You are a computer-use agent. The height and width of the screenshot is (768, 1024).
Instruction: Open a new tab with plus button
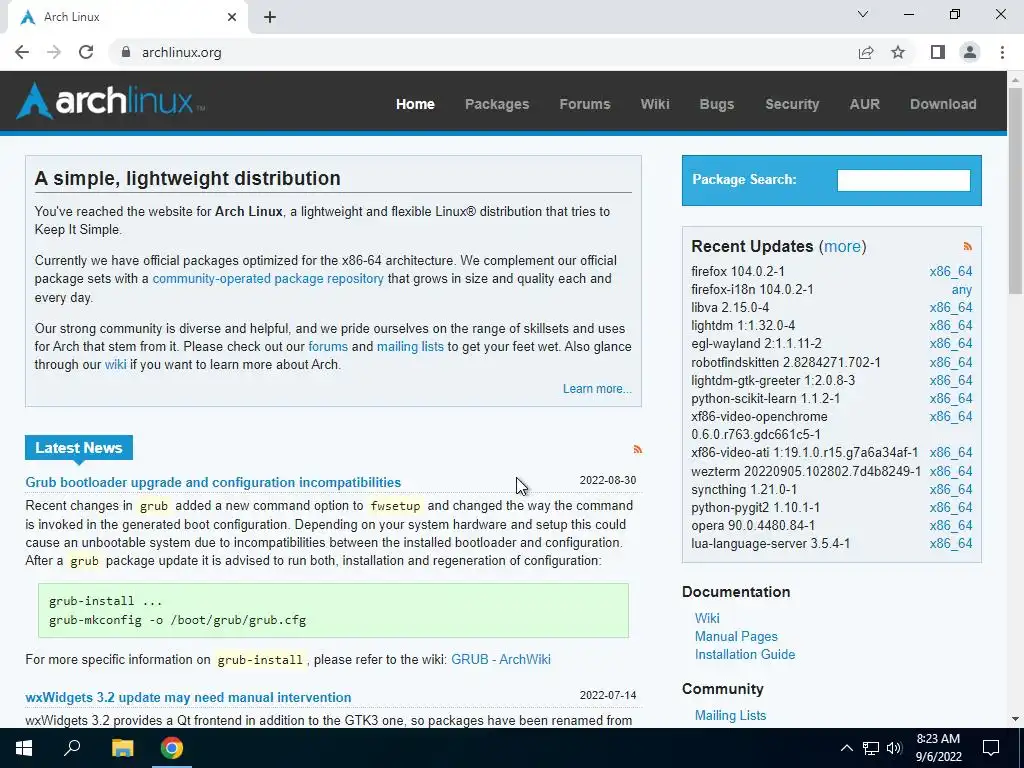(270, 17)
